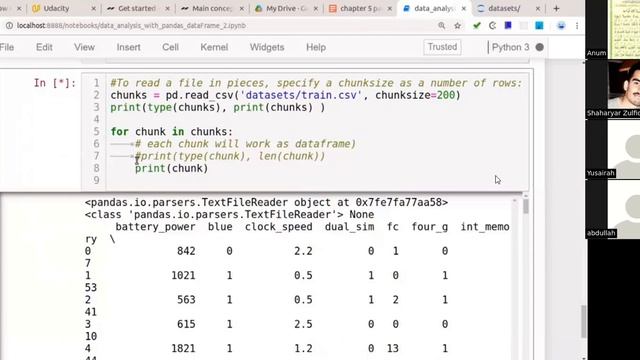The height and width of the screenshot is (360, 640).
Task: Click the clock_speed value 2.5
Action: (x=303, y=324)
